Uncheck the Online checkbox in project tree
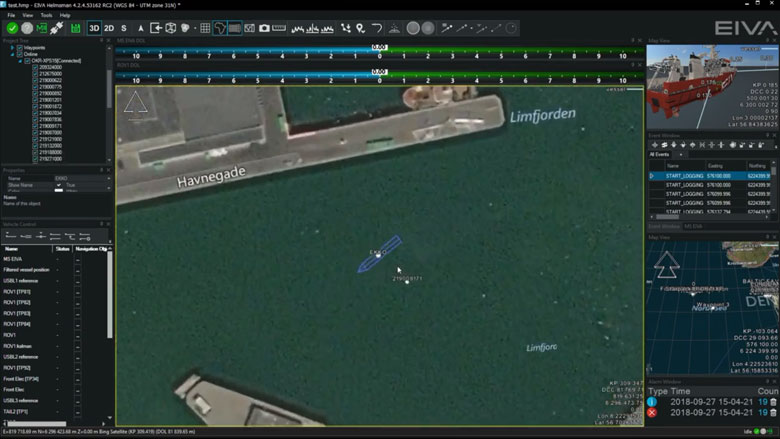The height and width of the screenshot is (439, 780). click(x=19, y=55)
